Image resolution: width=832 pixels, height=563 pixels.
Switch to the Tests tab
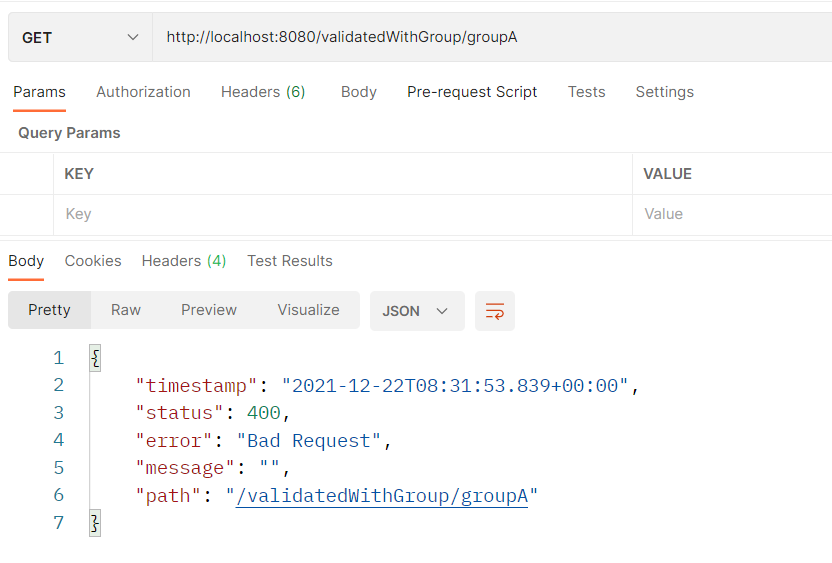(x=586, y=92)
